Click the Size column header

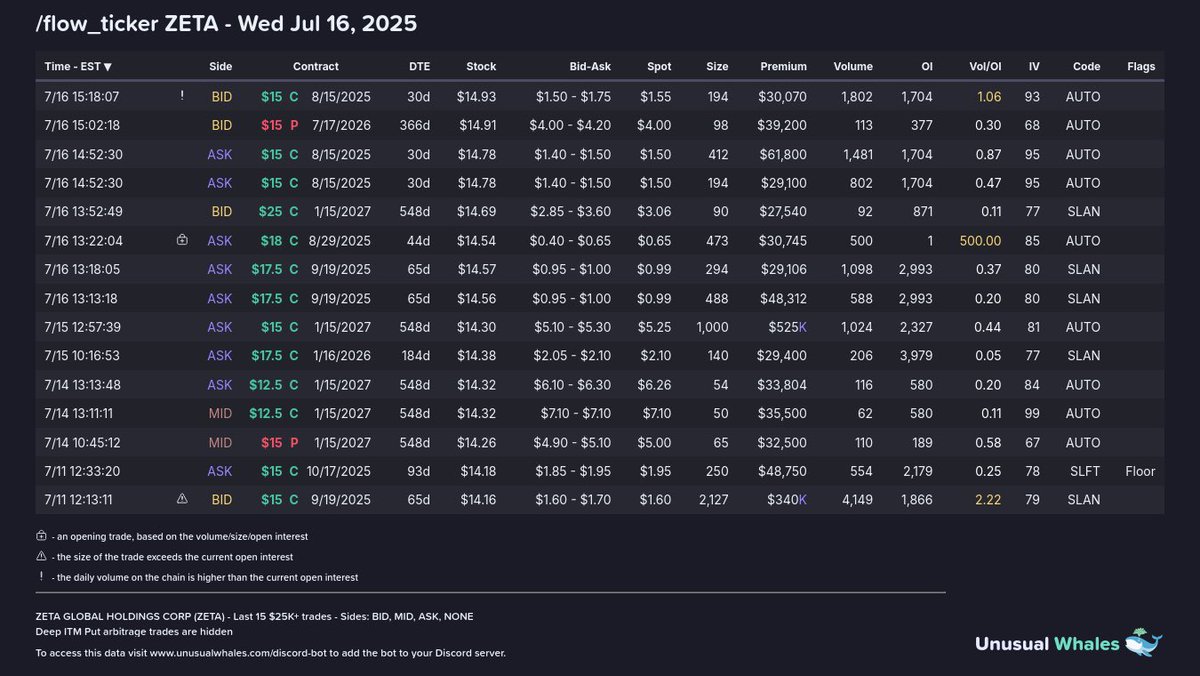click(717, 67)
